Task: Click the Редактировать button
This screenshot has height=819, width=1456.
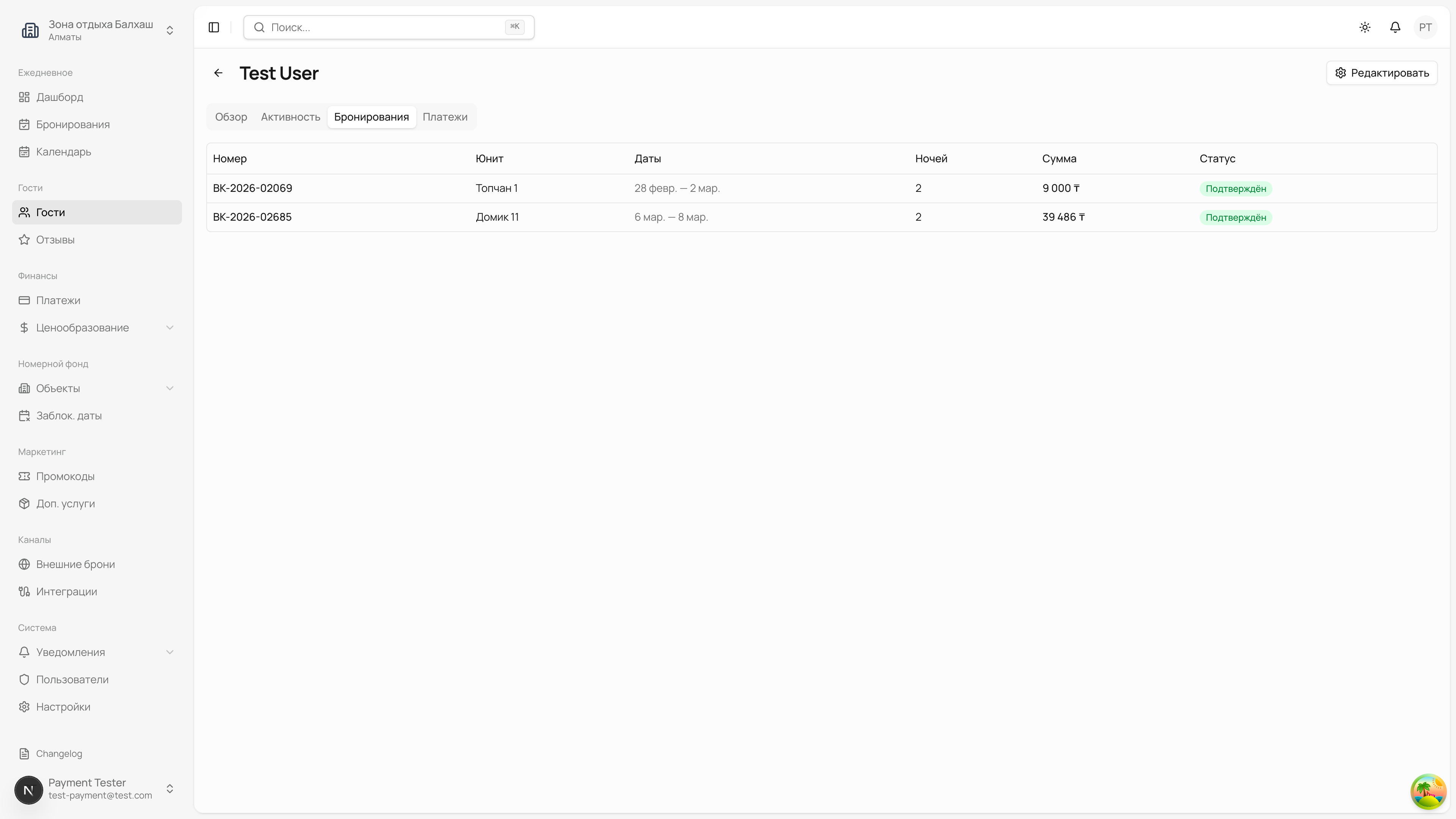Action: click(x=1381, y=73)
